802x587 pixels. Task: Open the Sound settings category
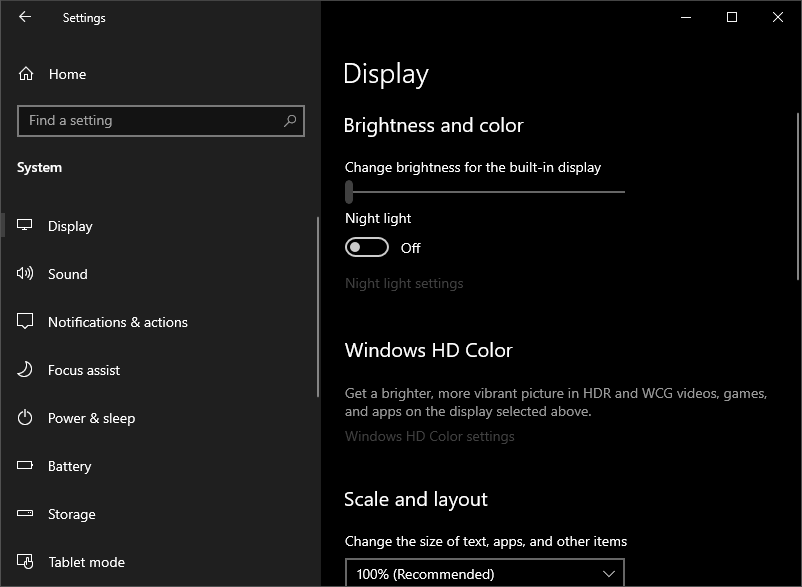(68, 274)
